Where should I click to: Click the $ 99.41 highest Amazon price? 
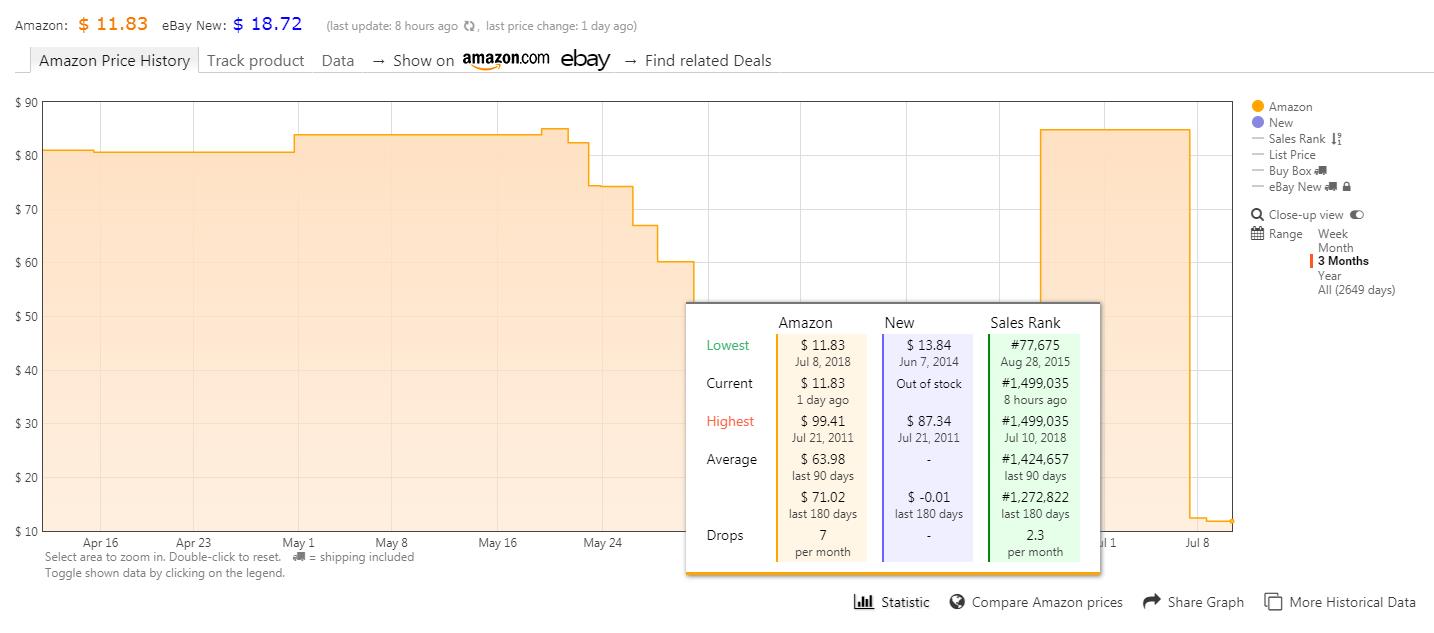[823, 421]
